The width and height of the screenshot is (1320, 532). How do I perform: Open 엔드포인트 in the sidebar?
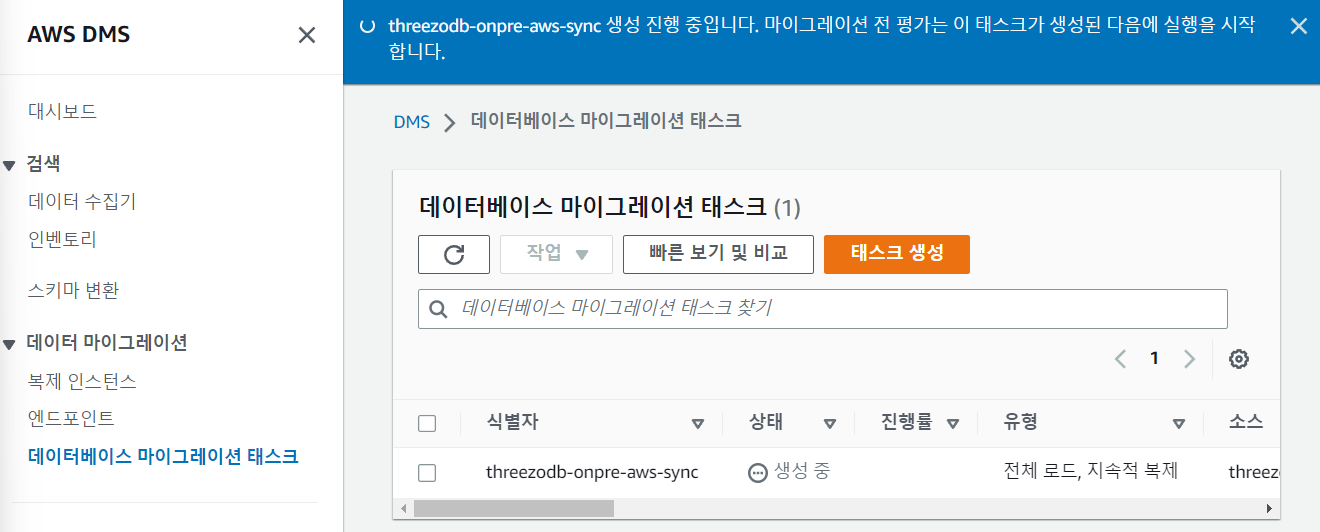click(x=71, y=418)
